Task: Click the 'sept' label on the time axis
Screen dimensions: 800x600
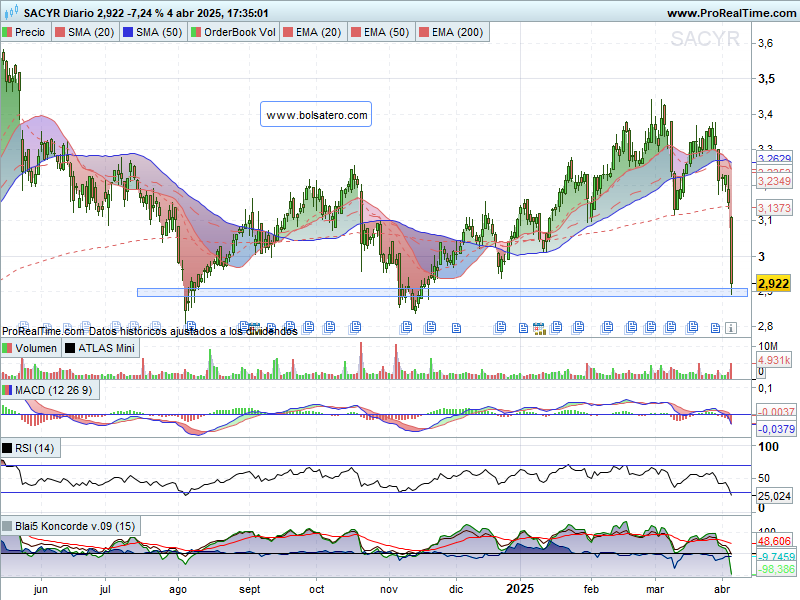Action: tap(249, 589)
